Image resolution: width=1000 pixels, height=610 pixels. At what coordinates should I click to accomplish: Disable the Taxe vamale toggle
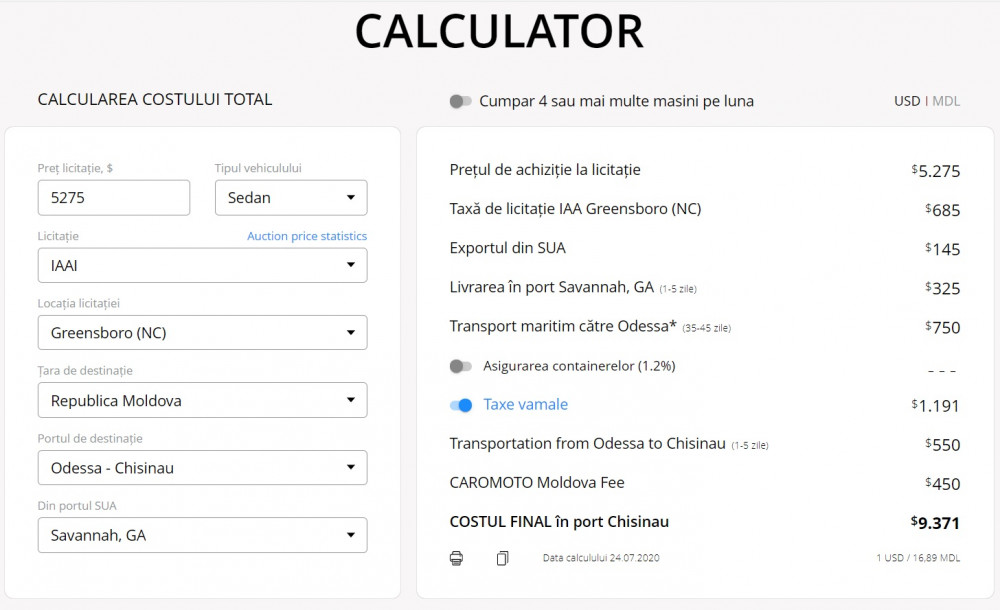point(460,405)
